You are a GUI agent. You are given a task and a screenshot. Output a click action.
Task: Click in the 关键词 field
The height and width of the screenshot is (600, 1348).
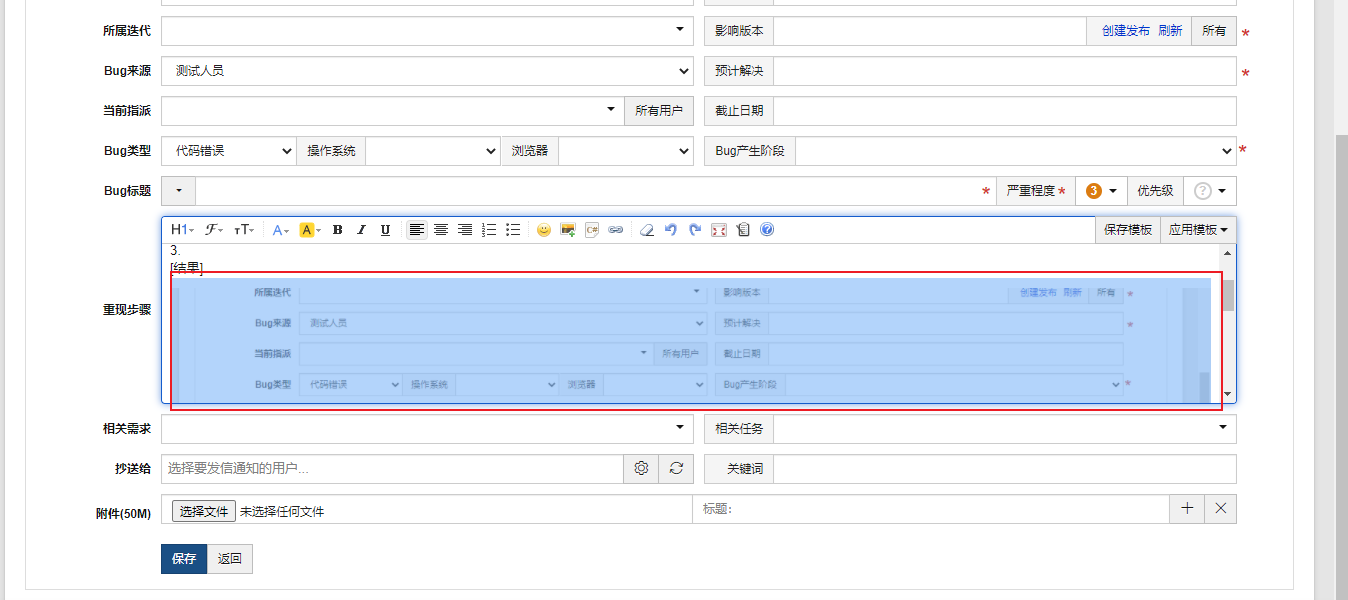[x=1005, y=468]
